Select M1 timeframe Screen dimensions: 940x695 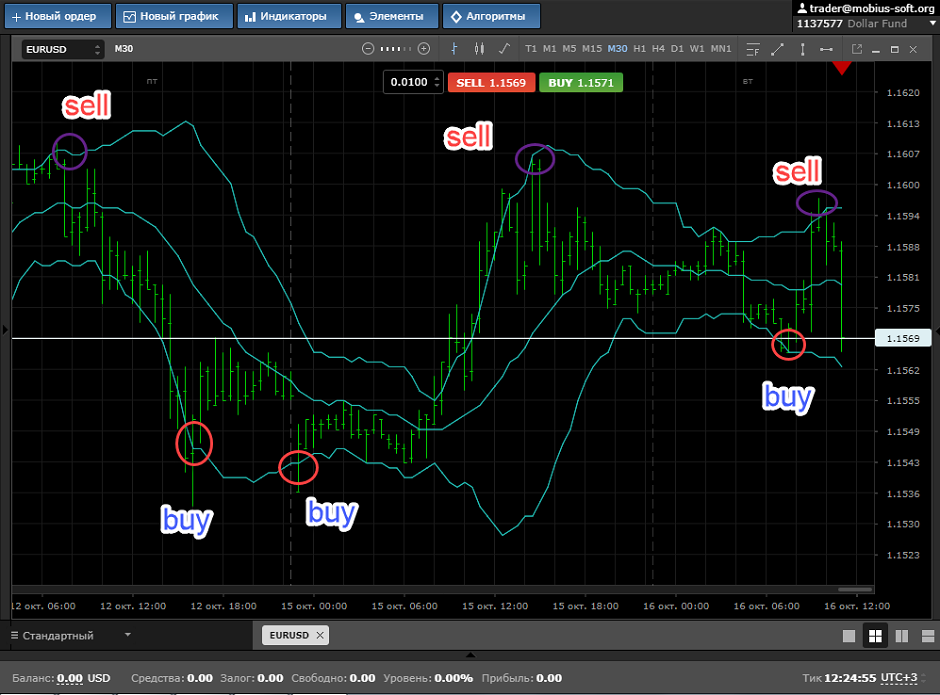tap(549, 49)
